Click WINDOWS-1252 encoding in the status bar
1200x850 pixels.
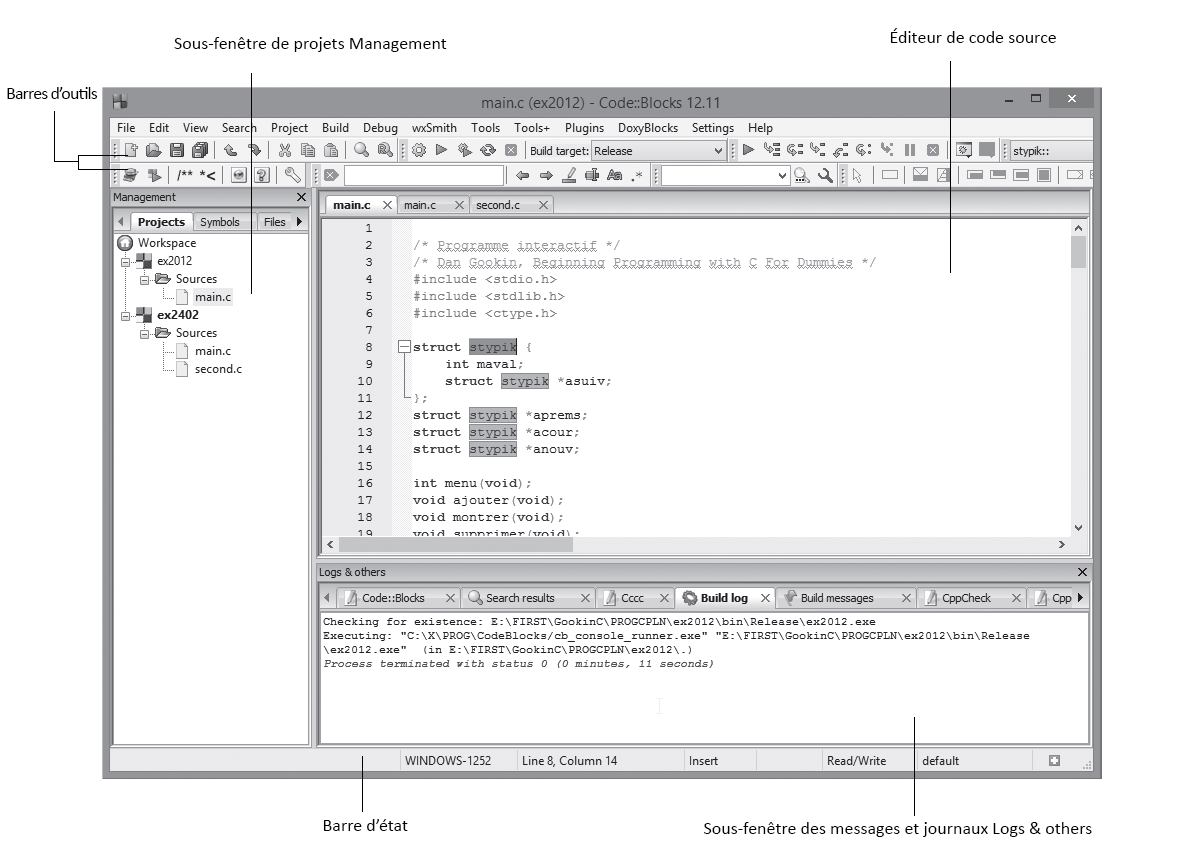[448, 761]
